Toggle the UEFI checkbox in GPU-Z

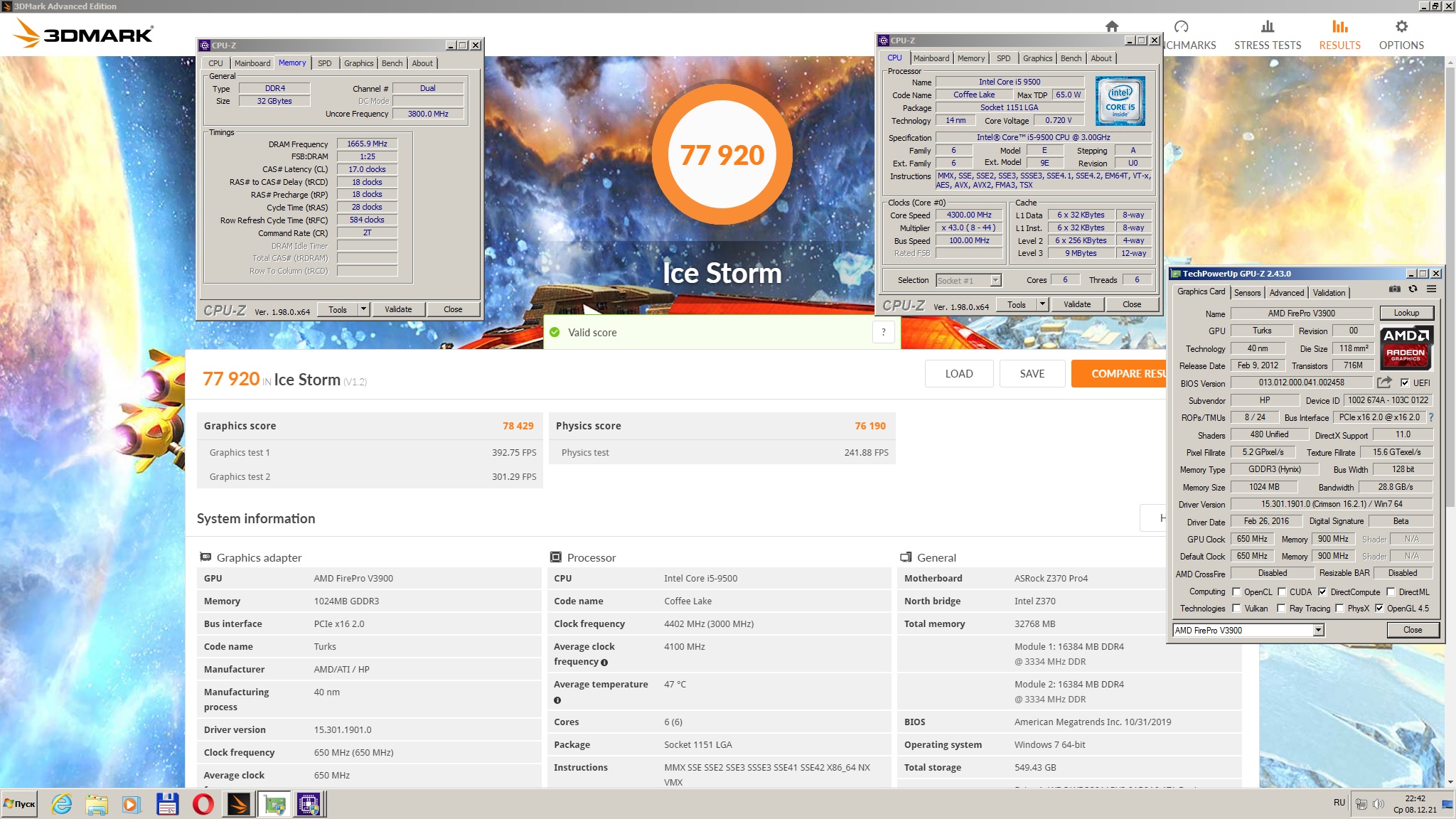coord(1405,382)
